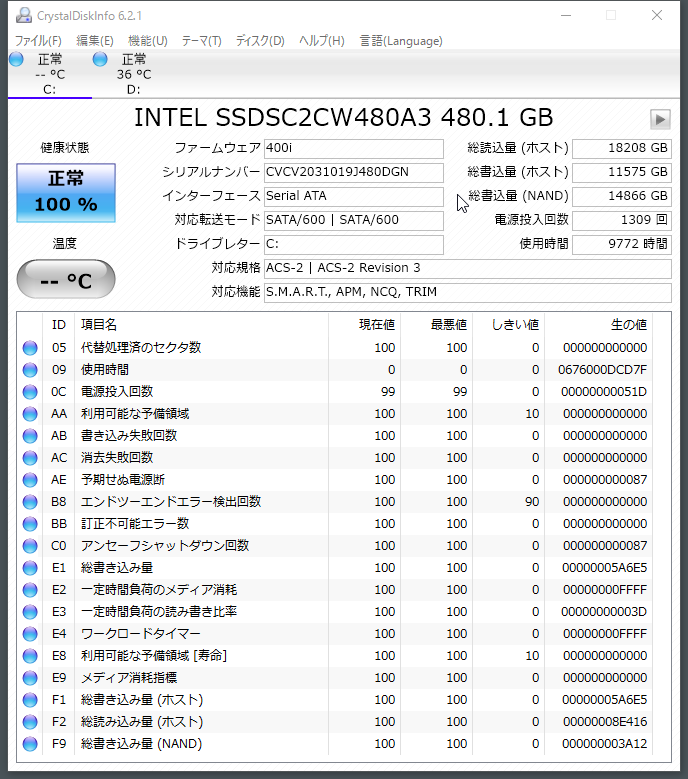The height and width of the screenshot is (779, 688).
Task: Click status icon of ID 0C row
Action: pyautogui.click(x=30, y=392)
